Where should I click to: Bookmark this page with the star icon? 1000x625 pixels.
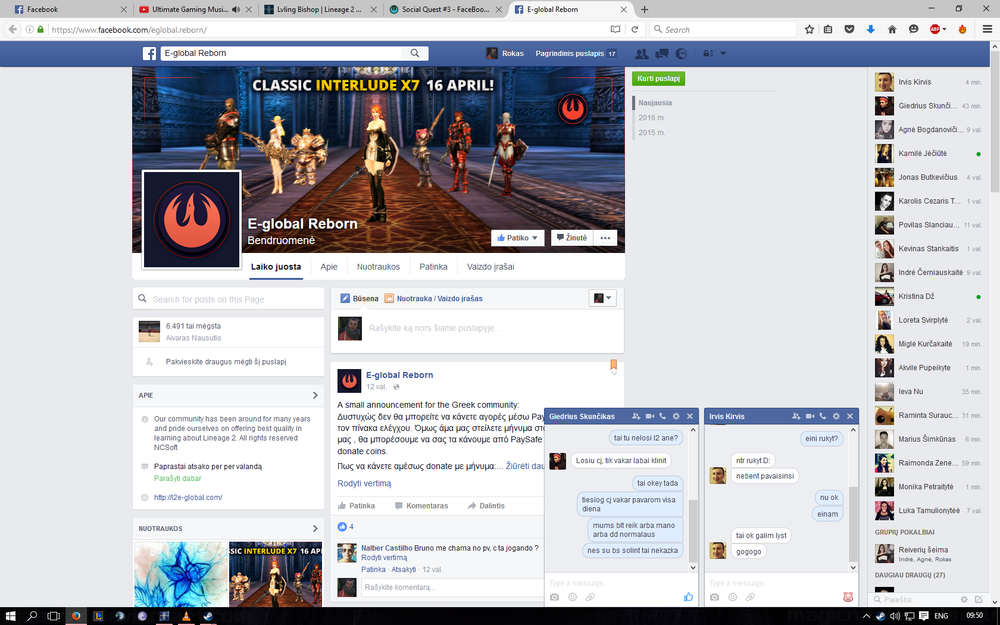pos(809,29)
